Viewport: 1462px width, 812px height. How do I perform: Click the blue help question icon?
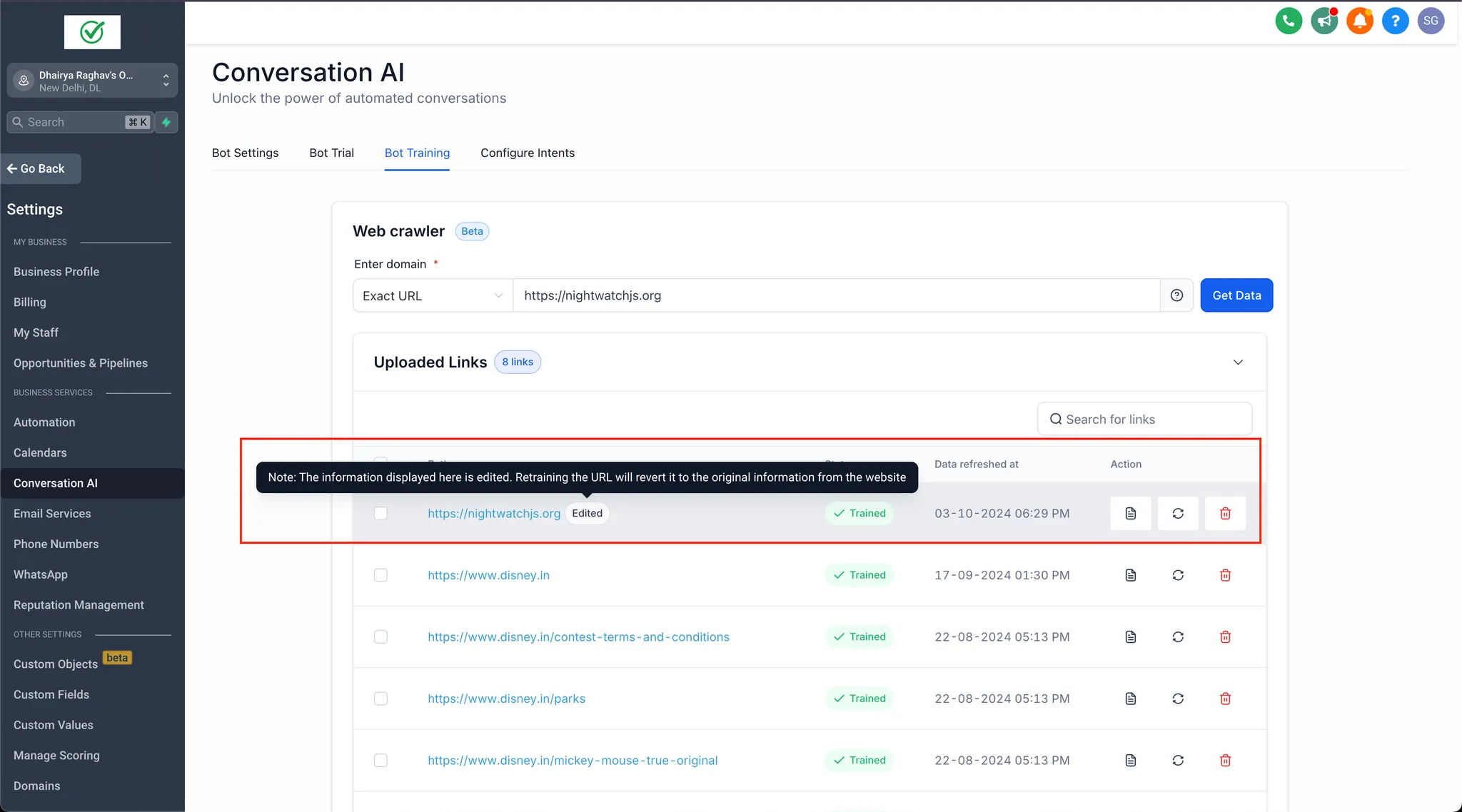(1395, 21)
